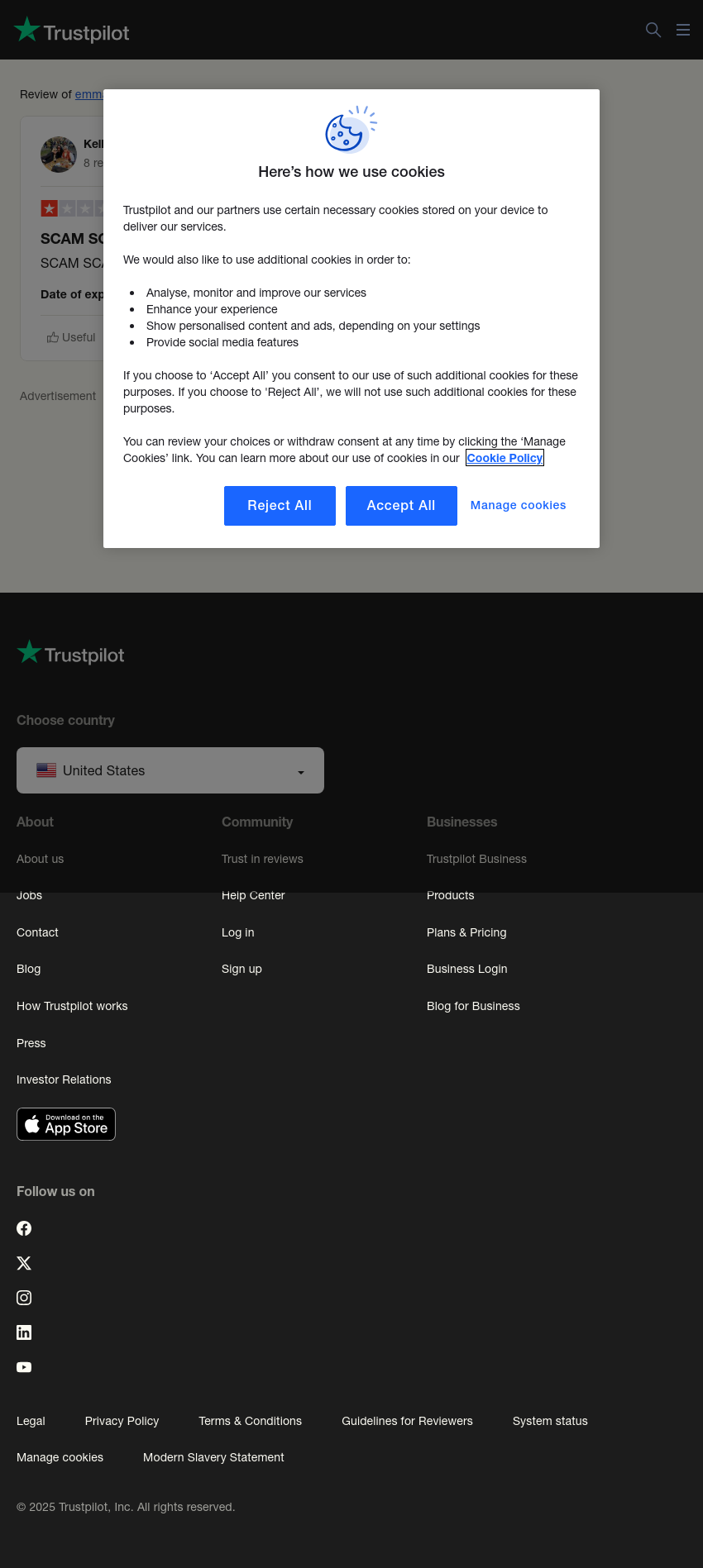Click the Reject All button
The width and height of the screenshot is (703, 1568).
(x=280, y=506)
